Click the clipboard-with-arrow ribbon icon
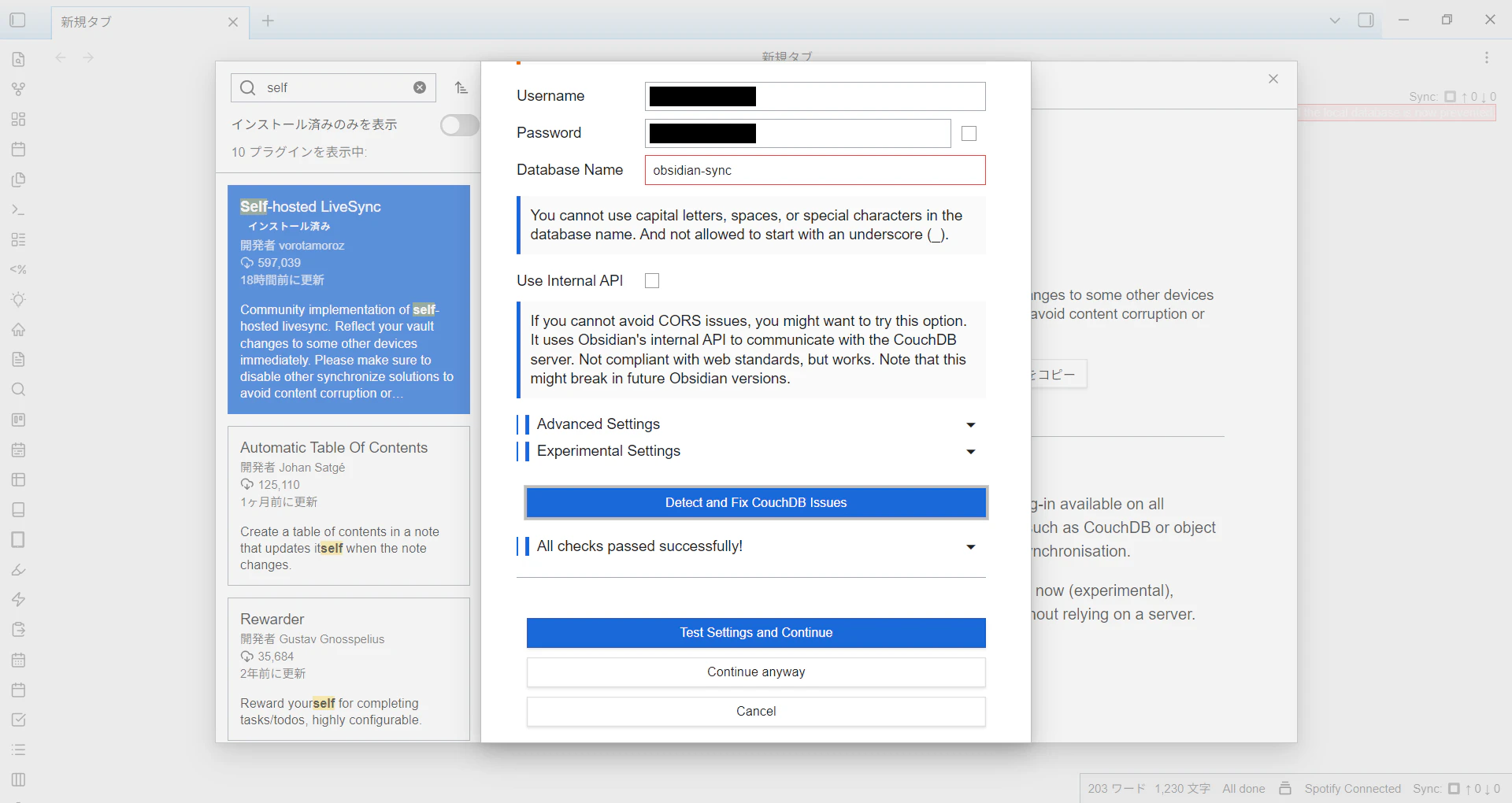Viewport: 1512px width, 803px height. pyautogui.click(x=19, y=629)
